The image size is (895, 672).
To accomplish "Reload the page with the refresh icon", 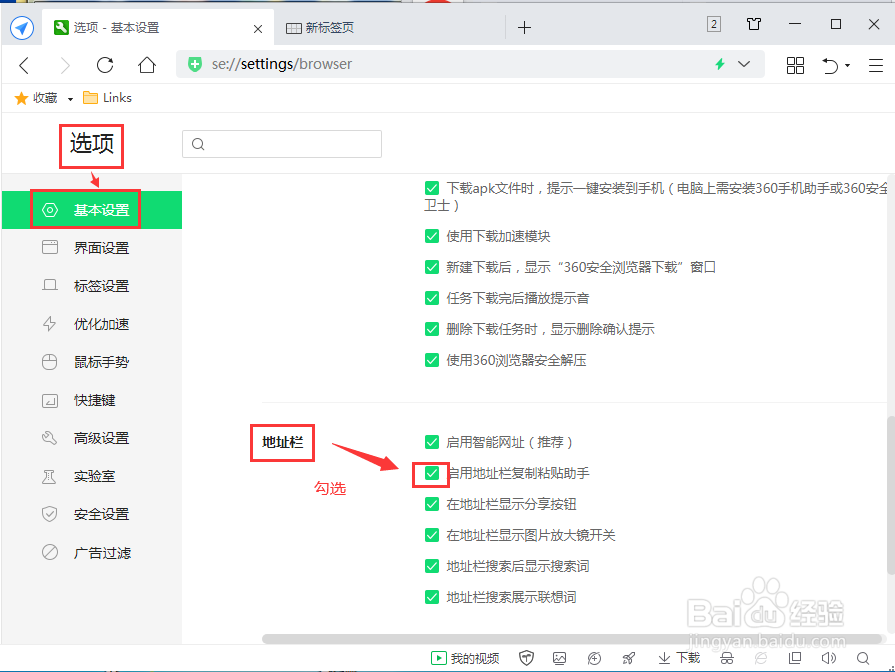I will click(x=105, y=65).
